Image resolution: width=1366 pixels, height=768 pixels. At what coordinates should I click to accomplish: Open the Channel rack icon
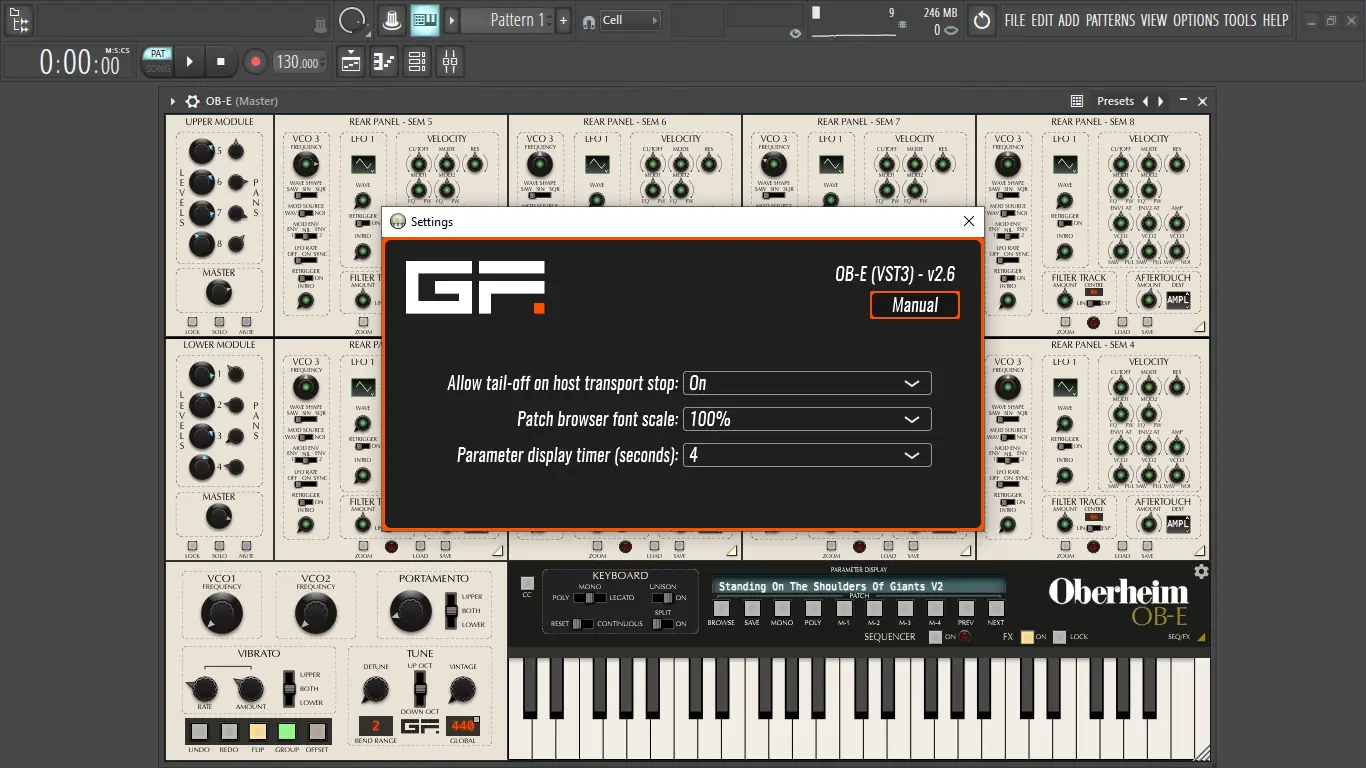pos(417,62)
